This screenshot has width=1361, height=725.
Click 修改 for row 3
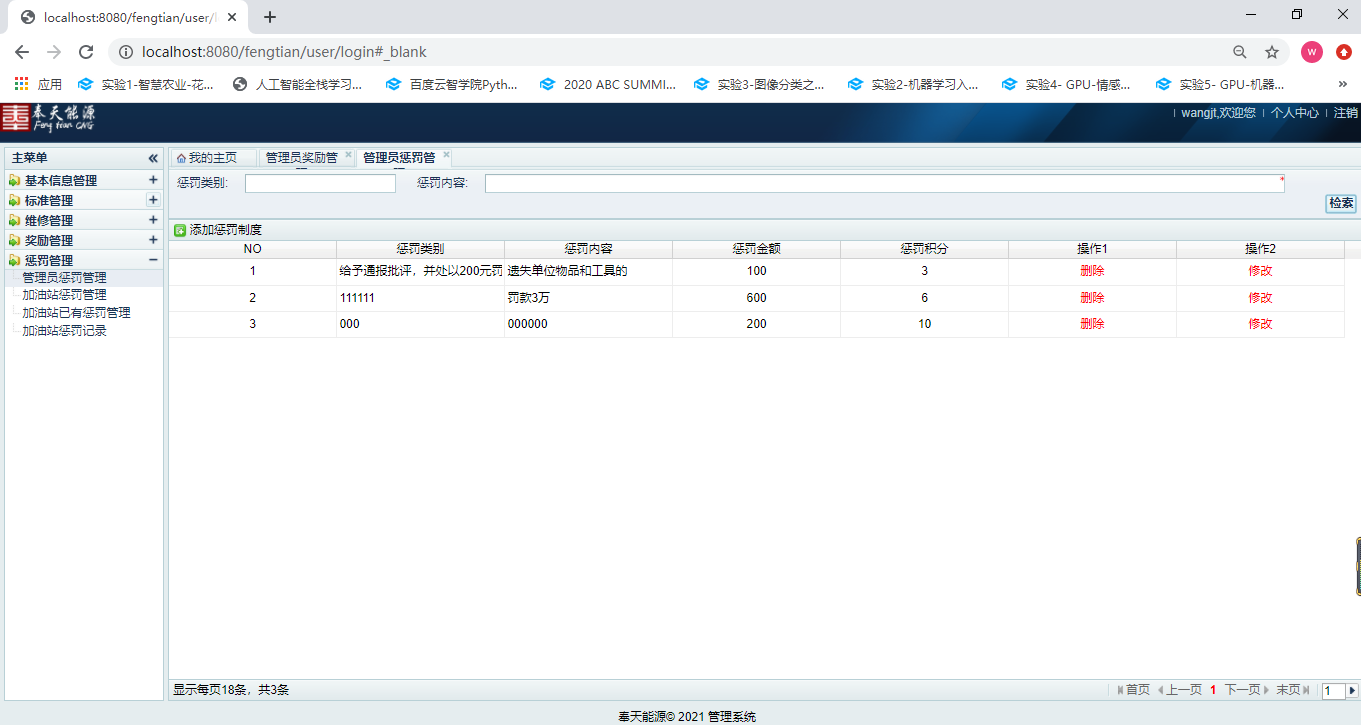click(x=1260, y=324)
